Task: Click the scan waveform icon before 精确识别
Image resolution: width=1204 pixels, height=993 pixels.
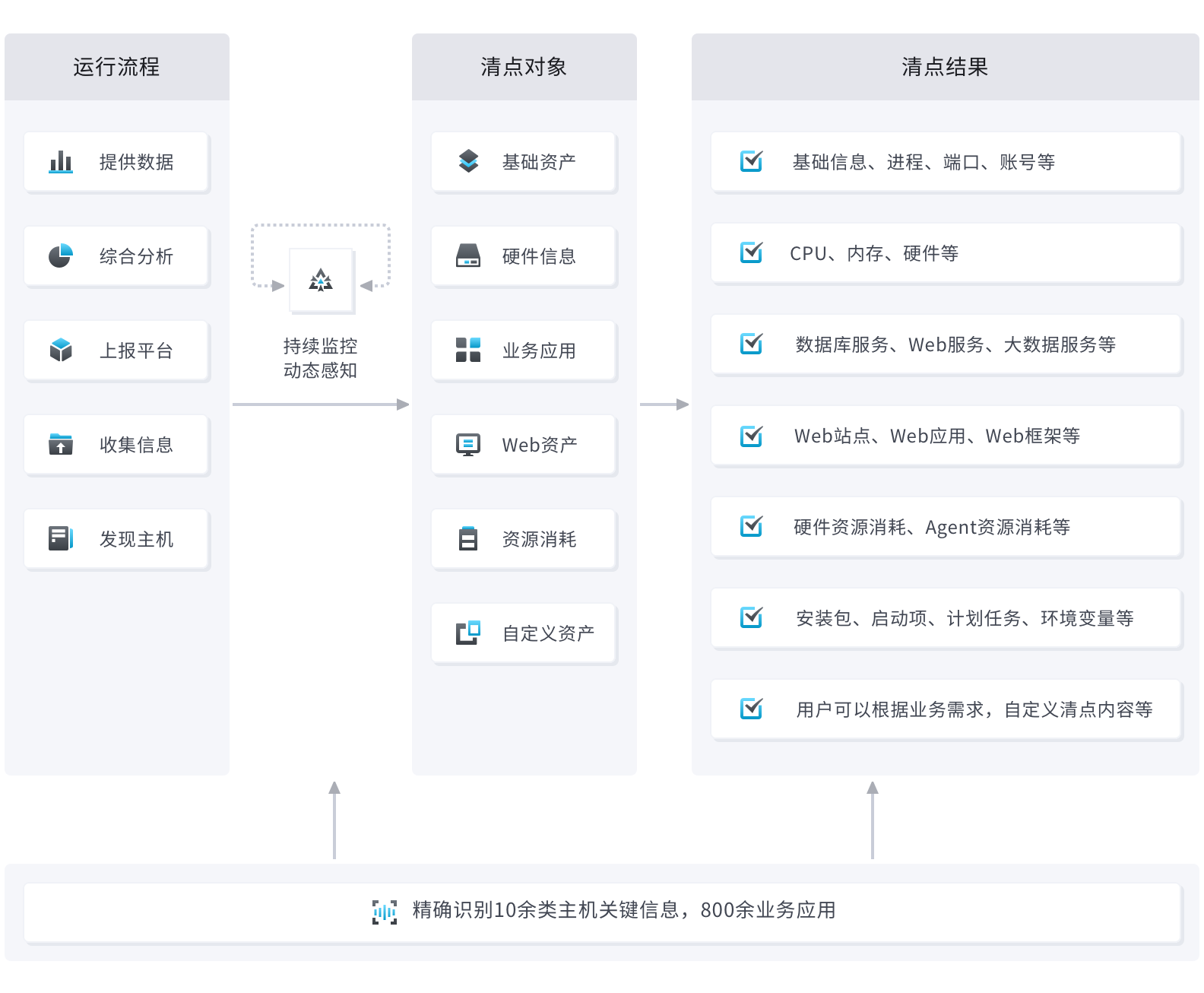Action: pyautogui.click(x=385, y=911)
